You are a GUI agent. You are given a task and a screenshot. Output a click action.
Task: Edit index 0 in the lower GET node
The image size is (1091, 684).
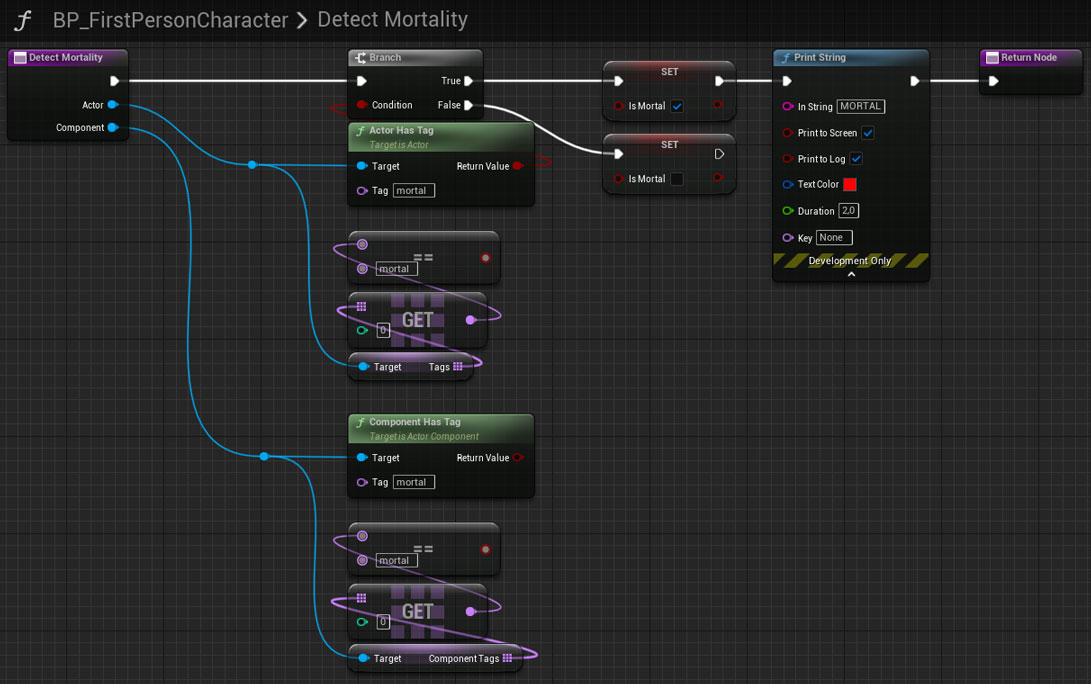click(x=383, y=622)
